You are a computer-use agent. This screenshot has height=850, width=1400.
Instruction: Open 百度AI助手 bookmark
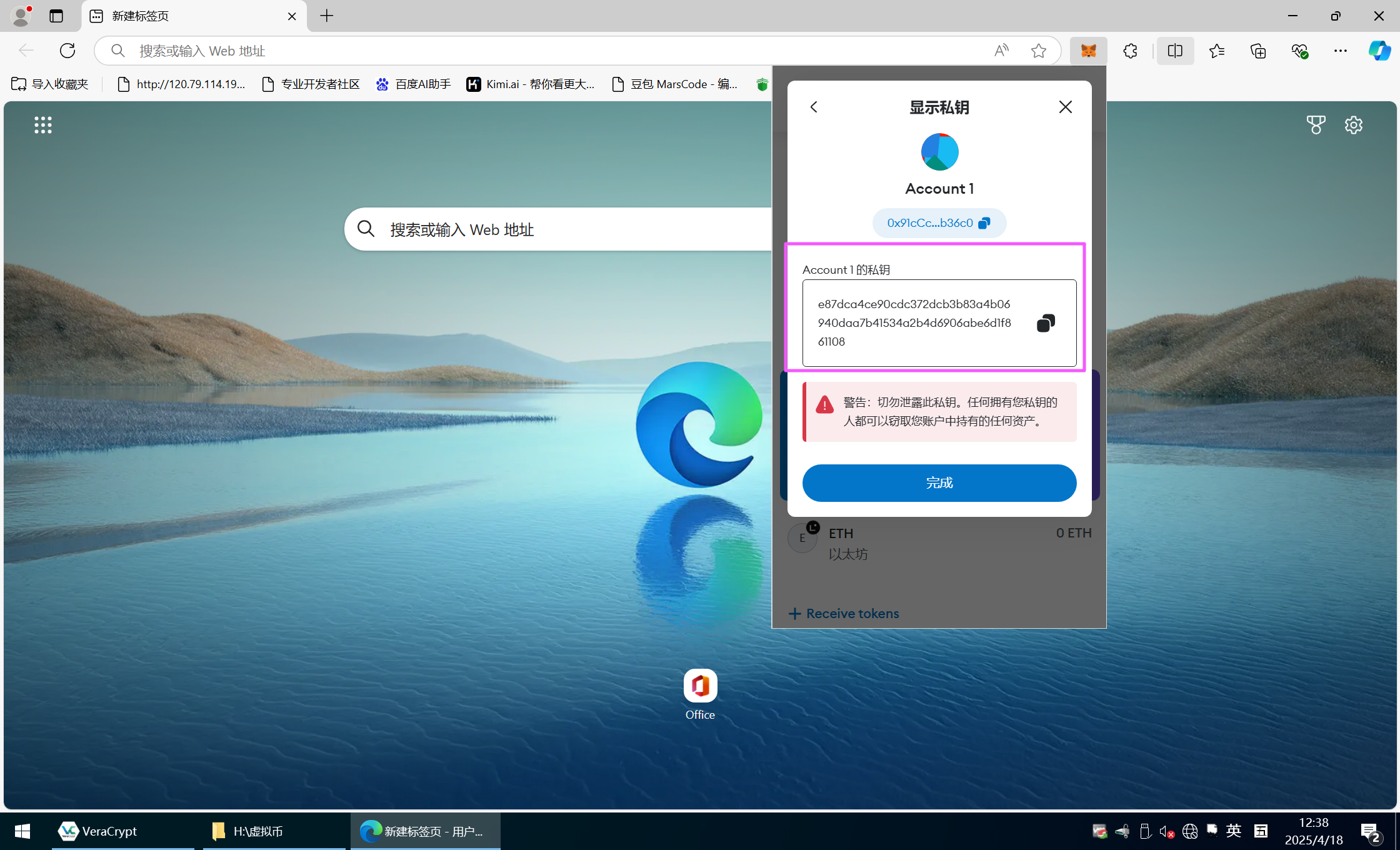pos(413,84)
